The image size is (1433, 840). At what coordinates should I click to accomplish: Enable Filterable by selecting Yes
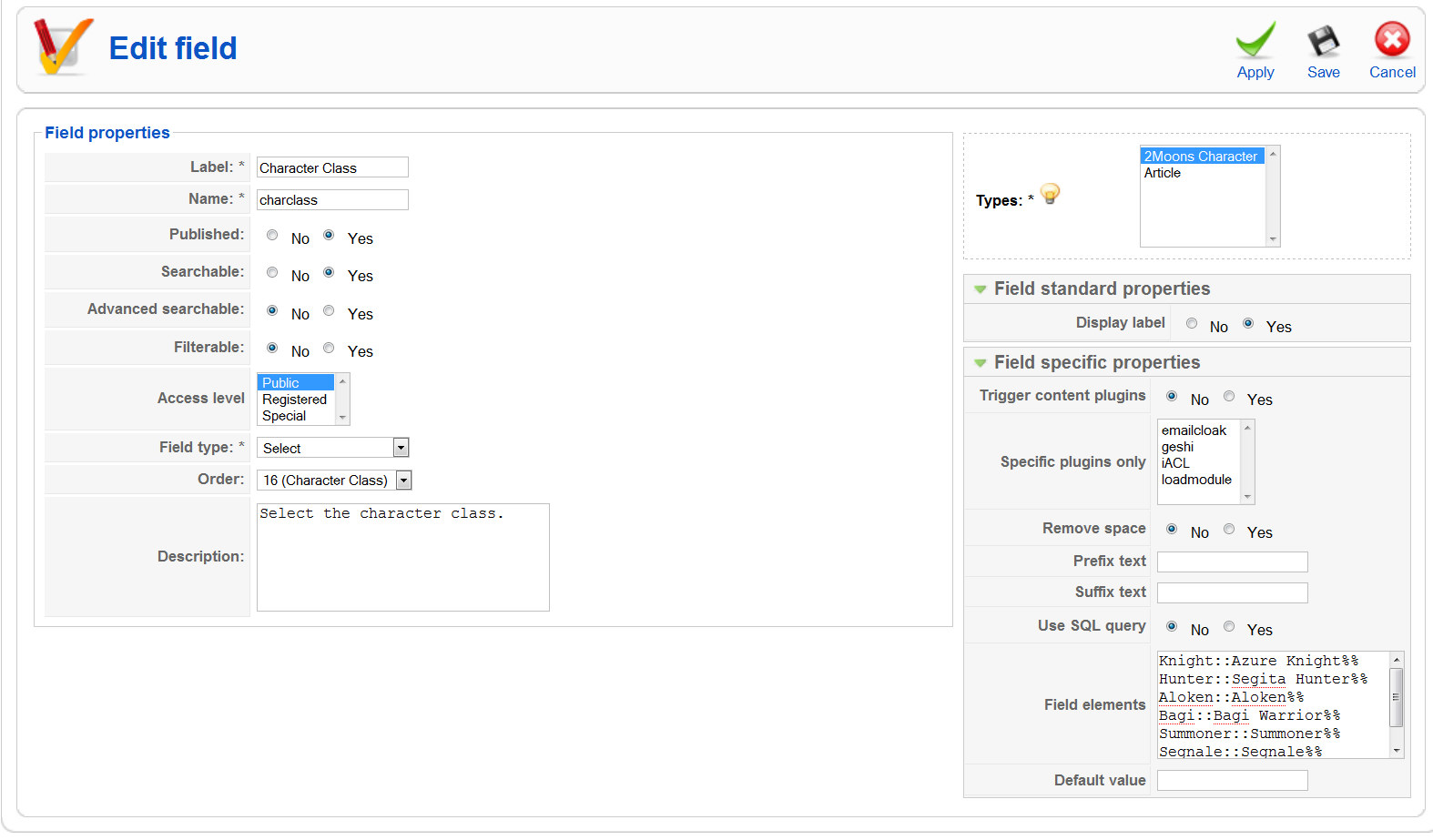[x=329, y=349]
